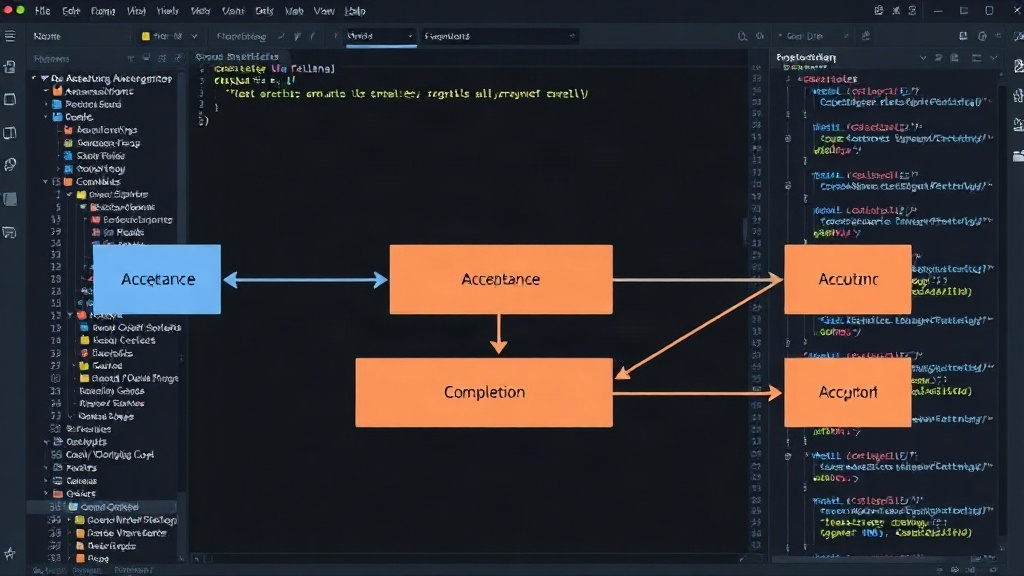Viewport: 1024px width, 576px height.
Task: Select the blue Acceptance diagram node
Action: (157, 280)
